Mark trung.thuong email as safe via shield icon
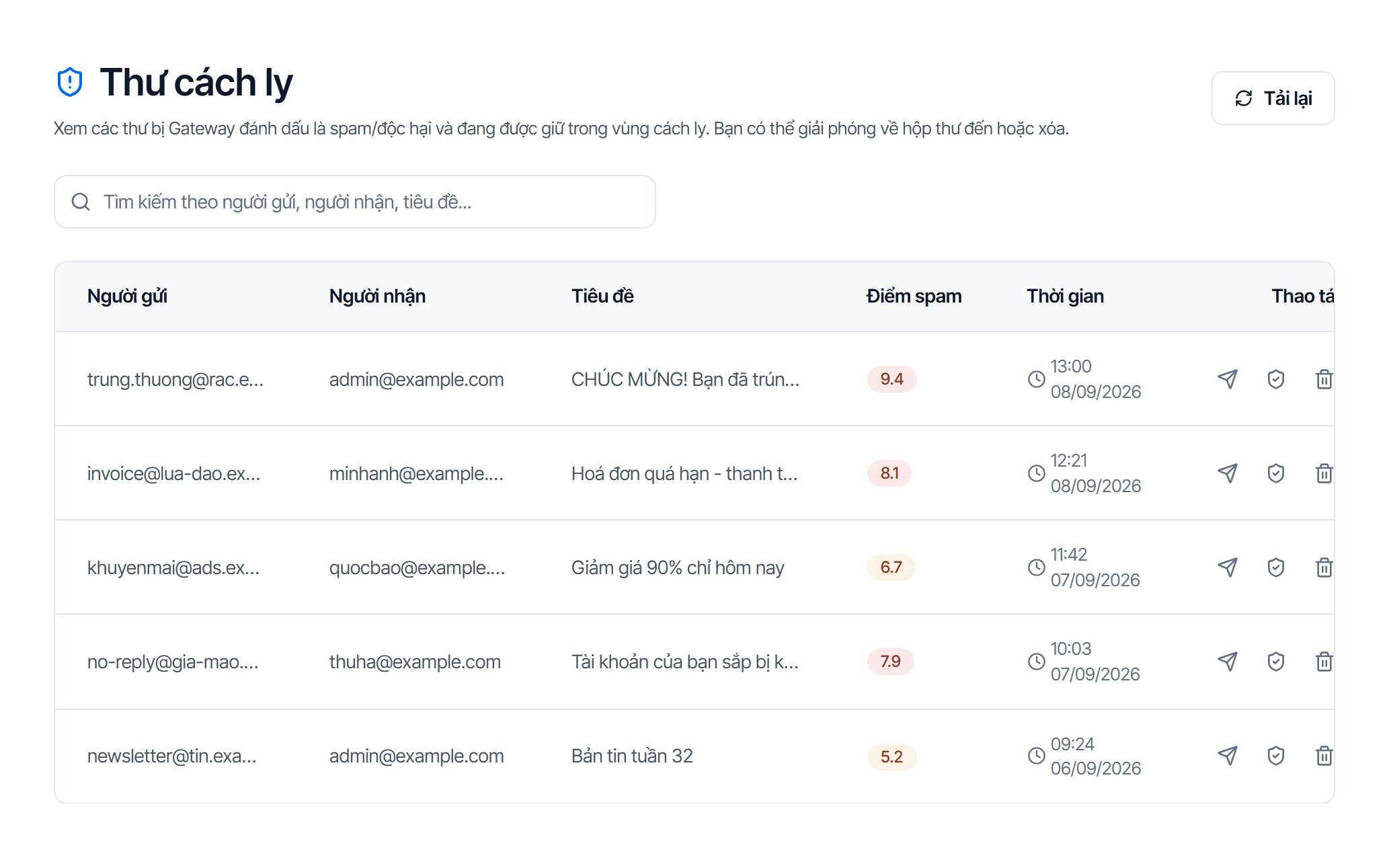The image size is (1389, 868). [x=1276, y=379]
